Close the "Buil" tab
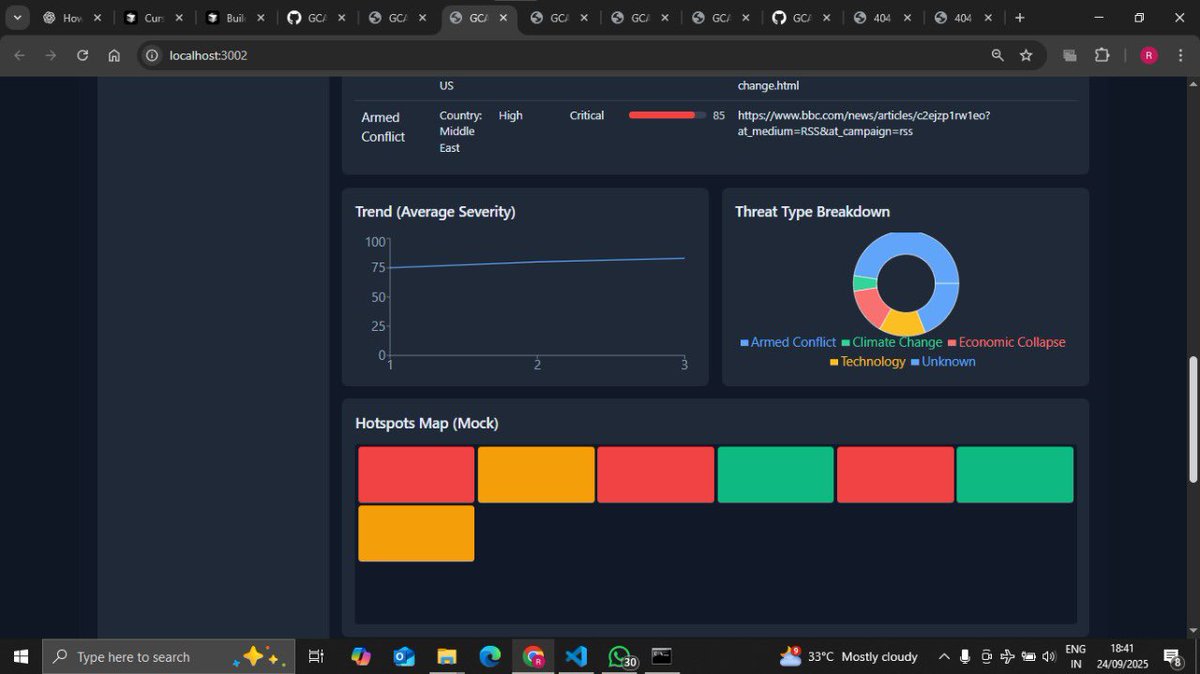 click(260, 18)
